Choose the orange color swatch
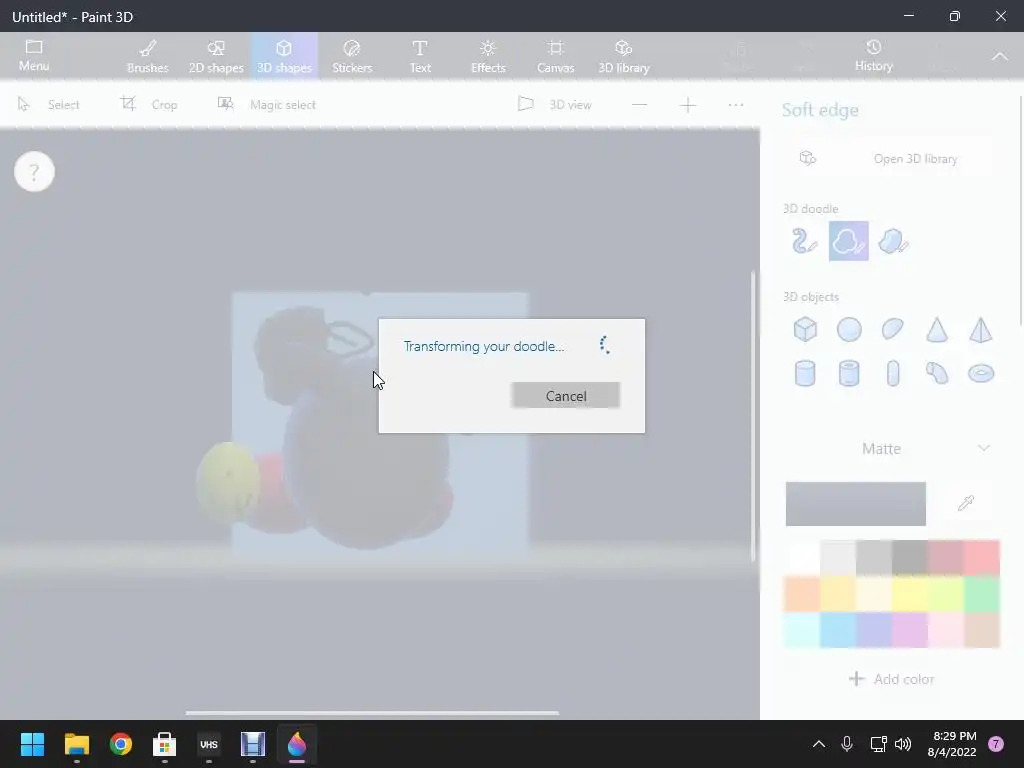The image size is (1024, 768). 802,594
